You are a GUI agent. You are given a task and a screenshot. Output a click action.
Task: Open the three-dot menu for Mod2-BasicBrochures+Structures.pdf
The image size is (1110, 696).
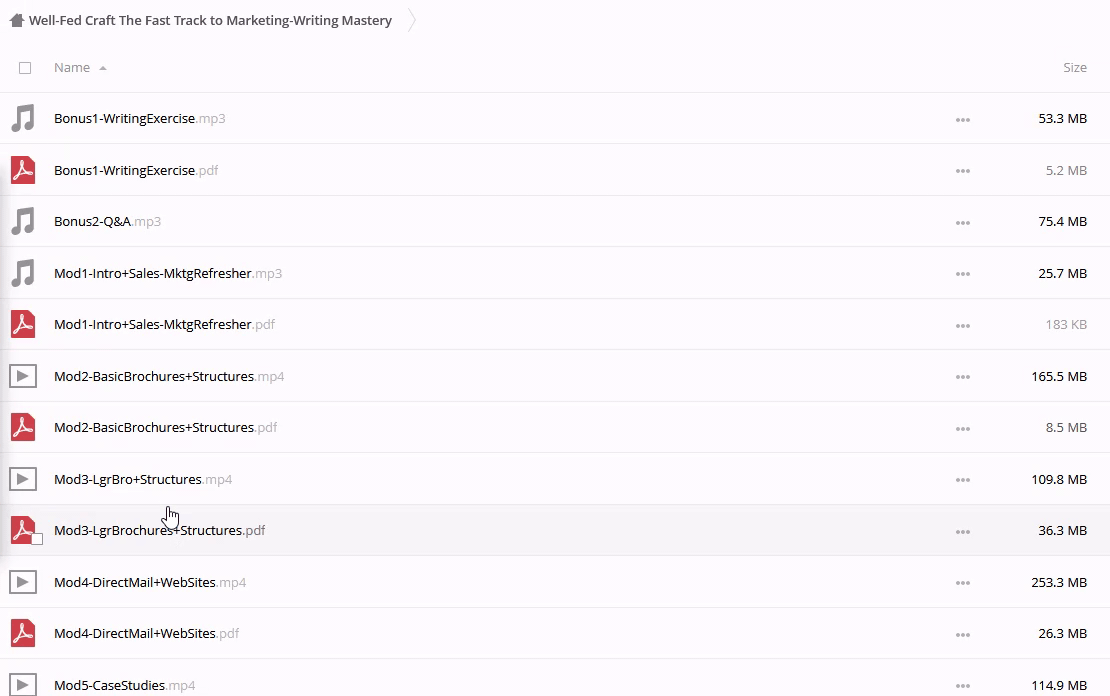tap(962, 428)
